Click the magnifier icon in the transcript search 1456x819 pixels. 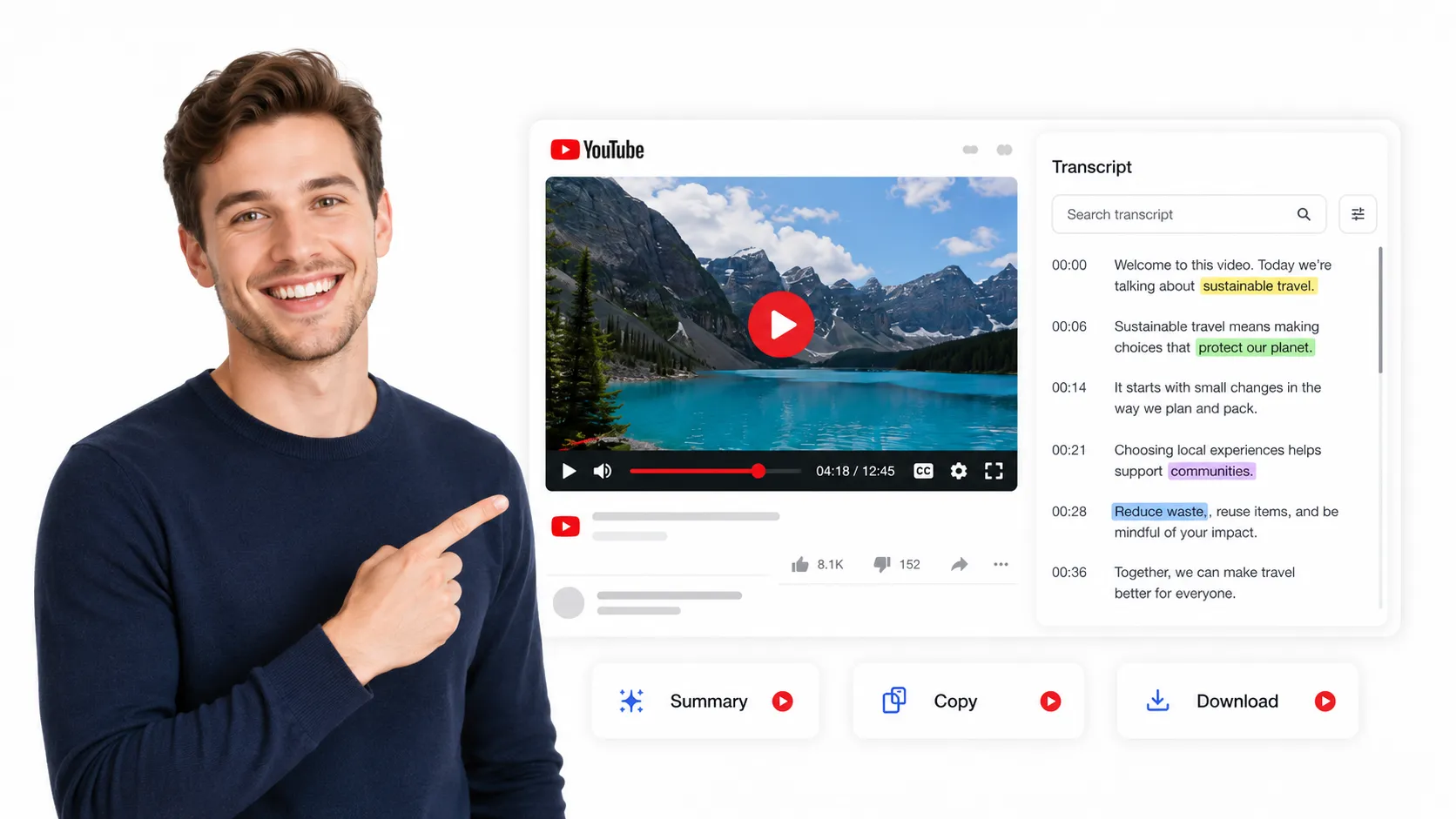pyautogui.click(x=1304, y=214)
